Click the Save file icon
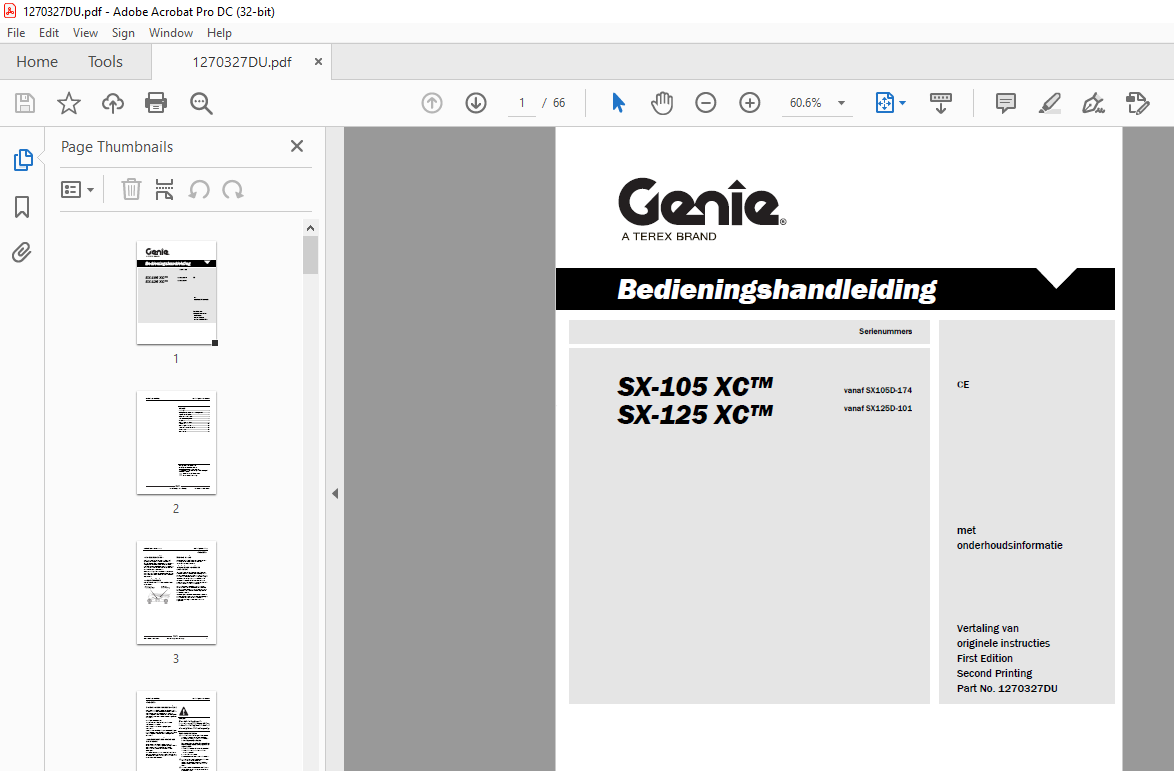 click(x=25, y=103)
